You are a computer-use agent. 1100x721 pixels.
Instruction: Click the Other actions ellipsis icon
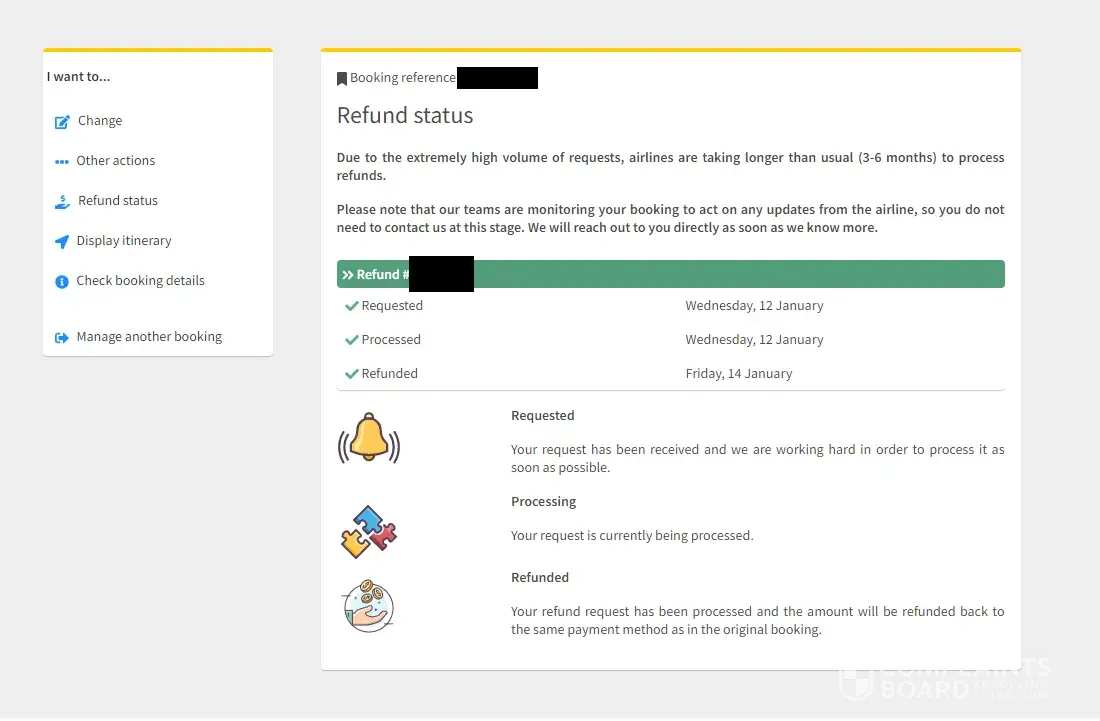tap(62, 161)
